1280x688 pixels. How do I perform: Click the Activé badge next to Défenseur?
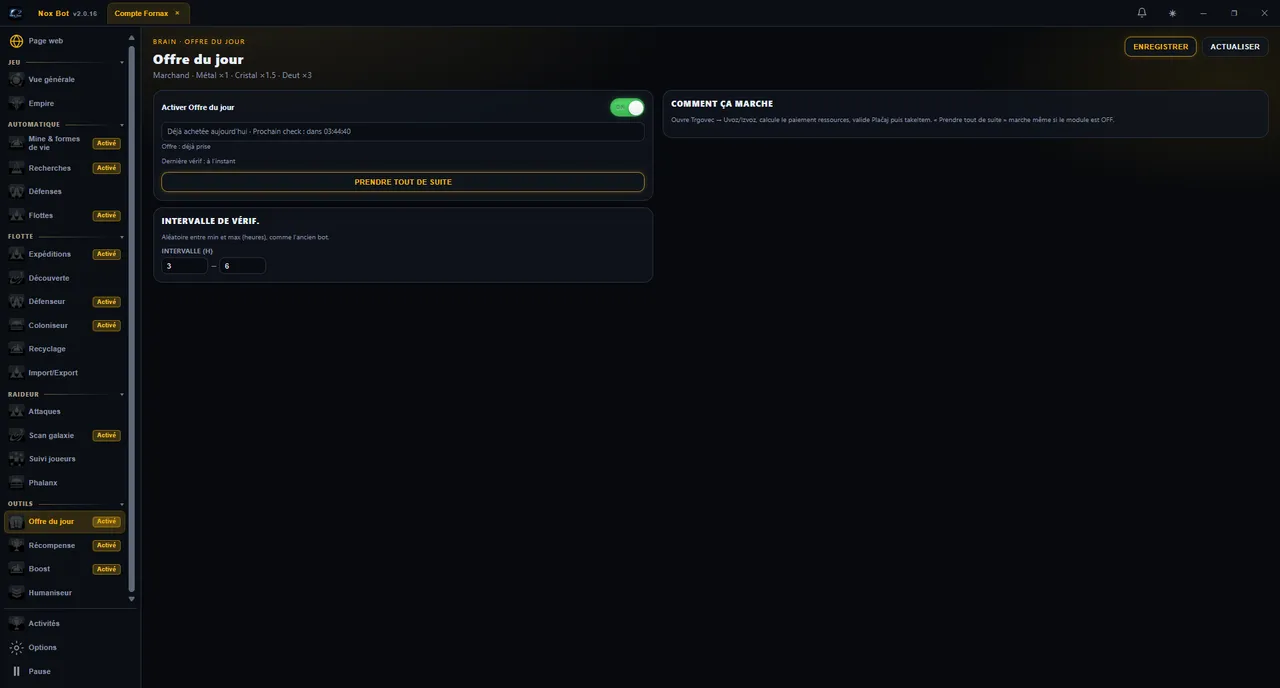106,301
